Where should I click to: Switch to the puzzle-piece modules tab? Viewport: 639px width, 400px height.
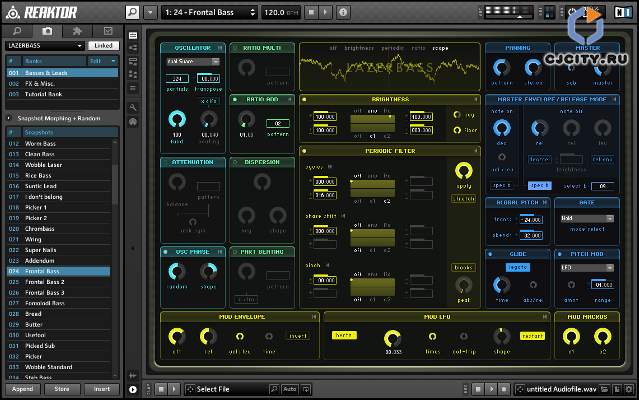coord(77,31)
